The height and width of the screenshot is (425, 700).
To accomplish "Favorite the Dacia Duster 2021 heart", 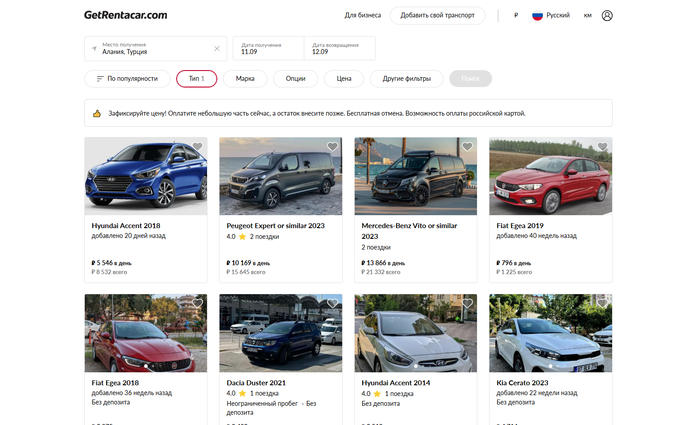I will [332, 304].
